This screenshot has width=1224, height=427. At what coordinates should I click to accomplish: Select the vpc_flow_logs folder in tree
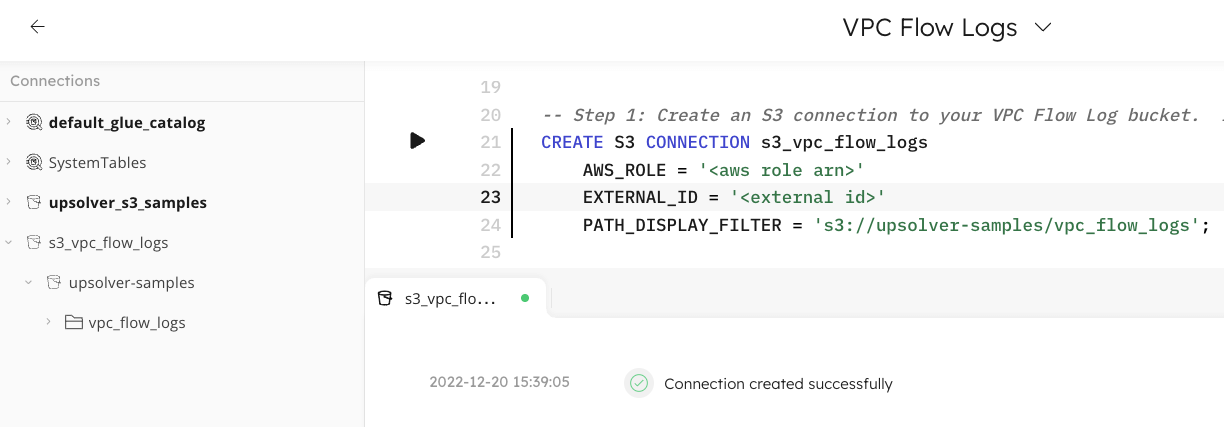[137, 323]
